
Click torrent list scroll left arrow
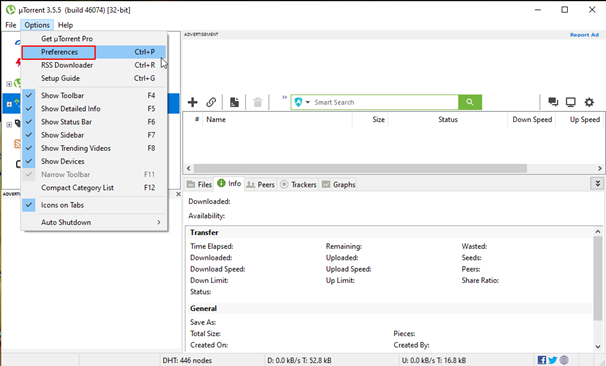189,169
